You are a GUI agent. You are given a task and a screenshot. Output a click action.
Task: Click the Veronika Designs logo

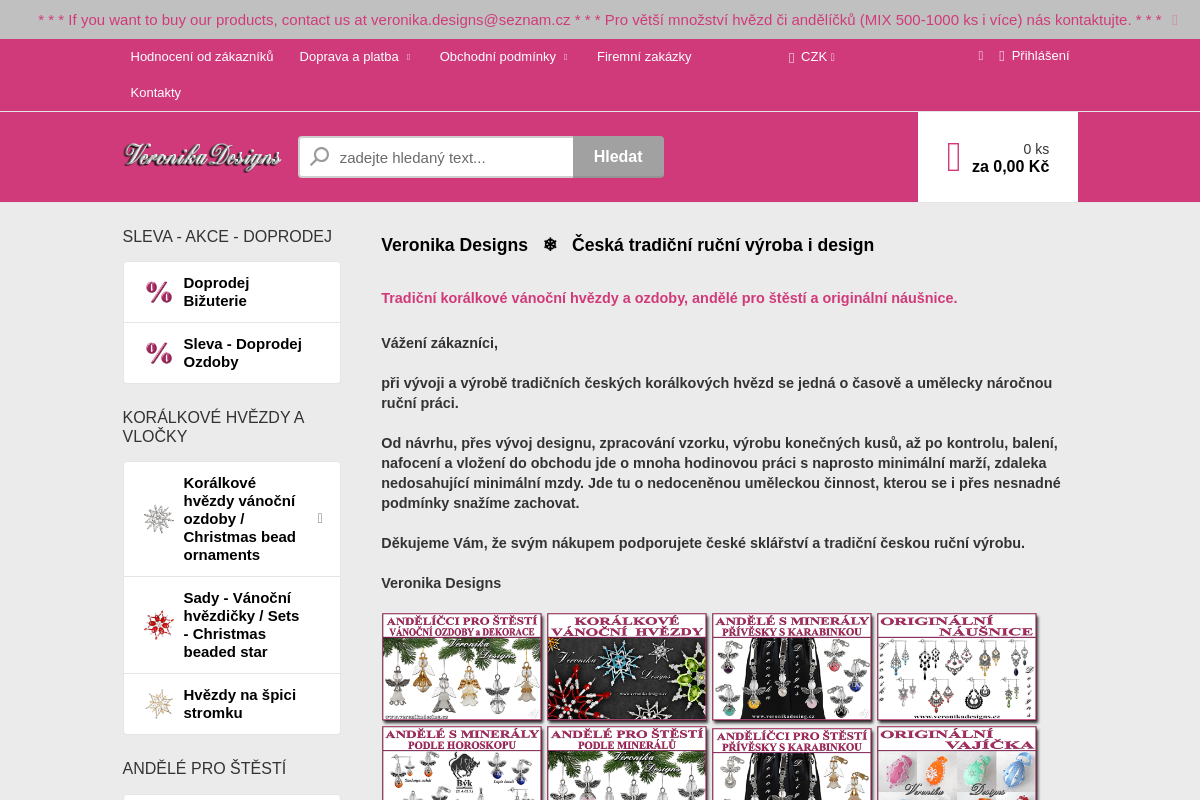click(x=201, y=156)
